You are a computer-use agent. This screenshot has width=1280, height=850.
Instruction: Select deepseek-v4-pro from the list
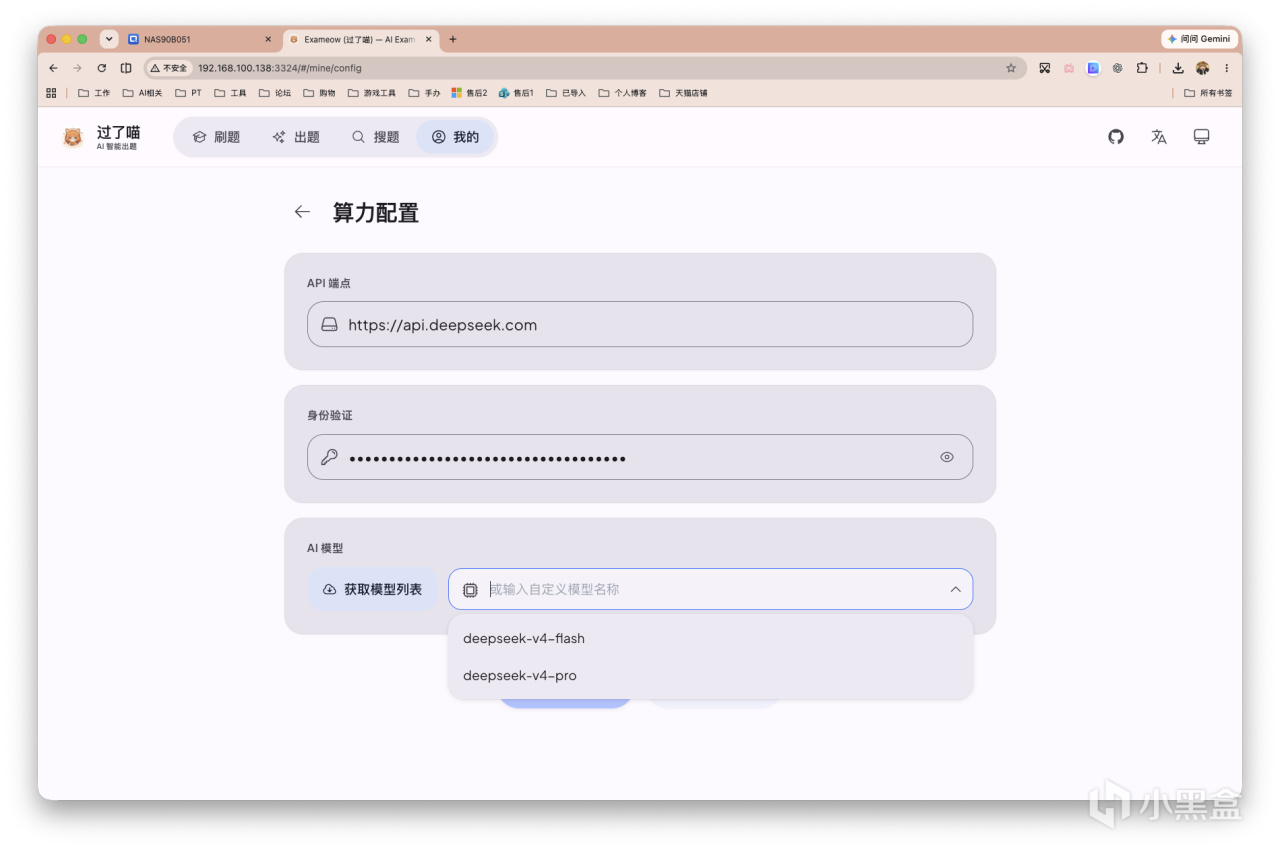(x=710, y=676)
